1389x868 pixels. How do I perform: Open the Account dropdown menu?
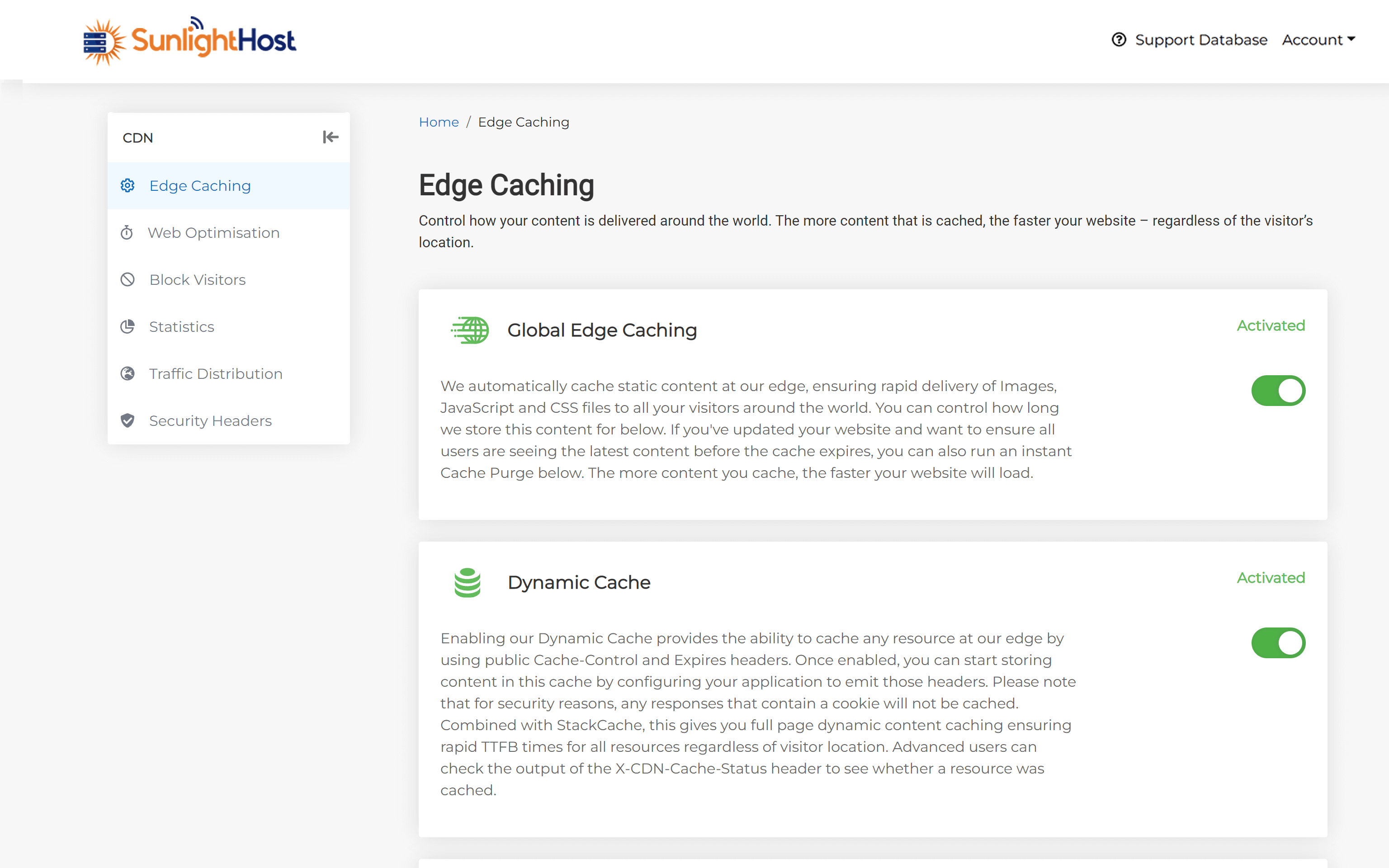pos(1318,40)
